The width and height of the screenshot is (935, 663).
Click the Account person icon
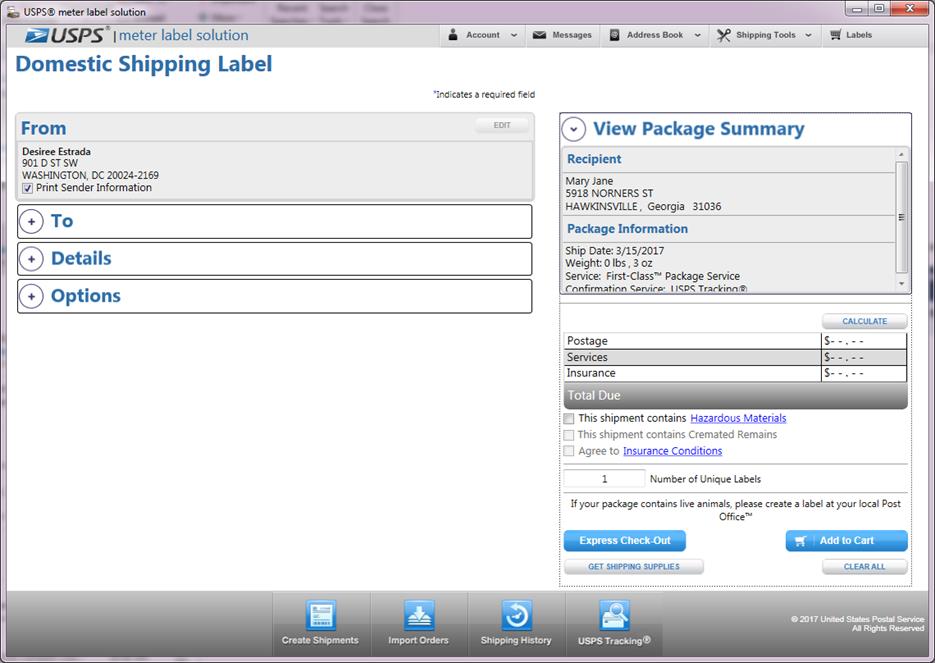click(x=453, y=35)
